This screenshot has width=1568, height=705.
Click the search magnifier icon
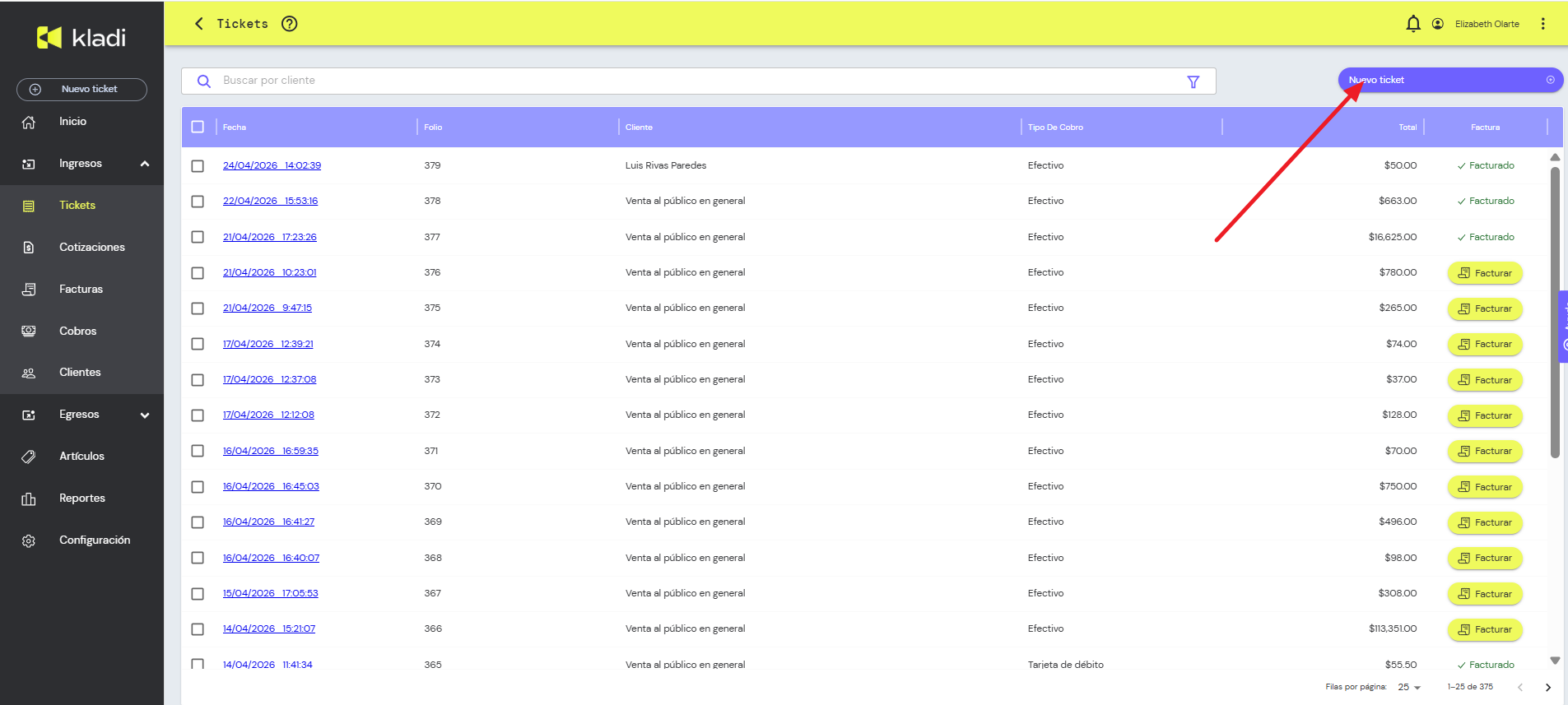click(x=204, y=81)
